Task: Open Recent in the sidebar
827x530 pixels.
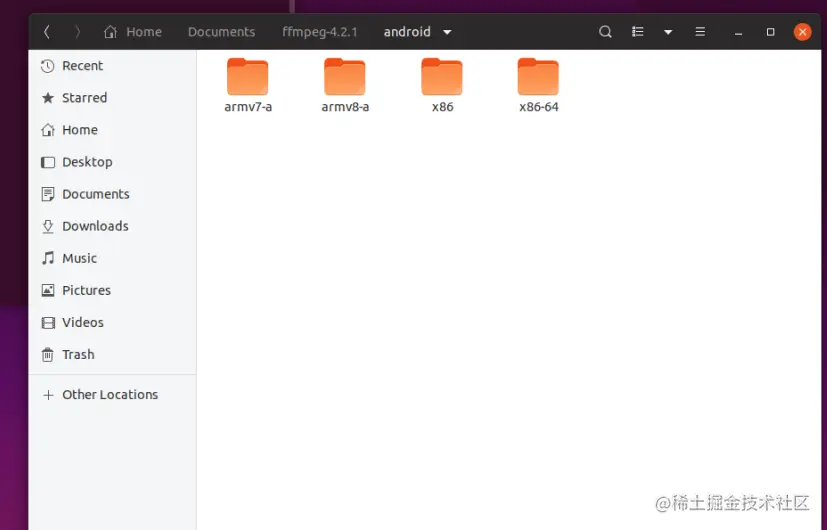Action: click(x=112, y=66)
